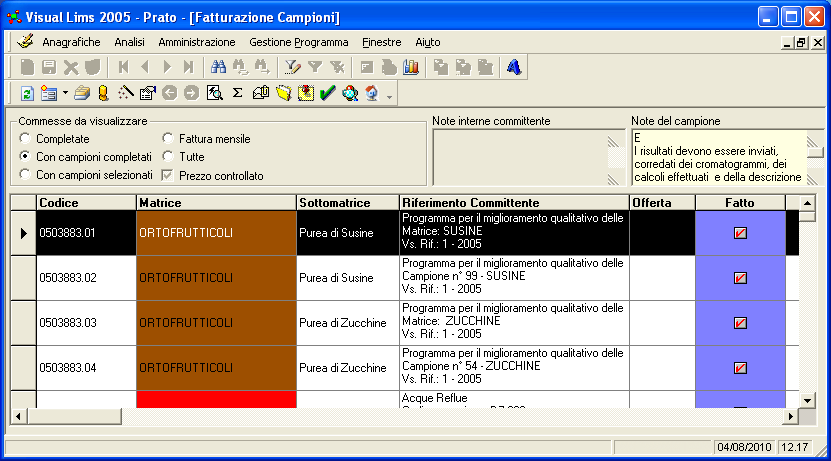Open the Gestione Programma menu
This screenshot has height=461, width=831.
299,42
